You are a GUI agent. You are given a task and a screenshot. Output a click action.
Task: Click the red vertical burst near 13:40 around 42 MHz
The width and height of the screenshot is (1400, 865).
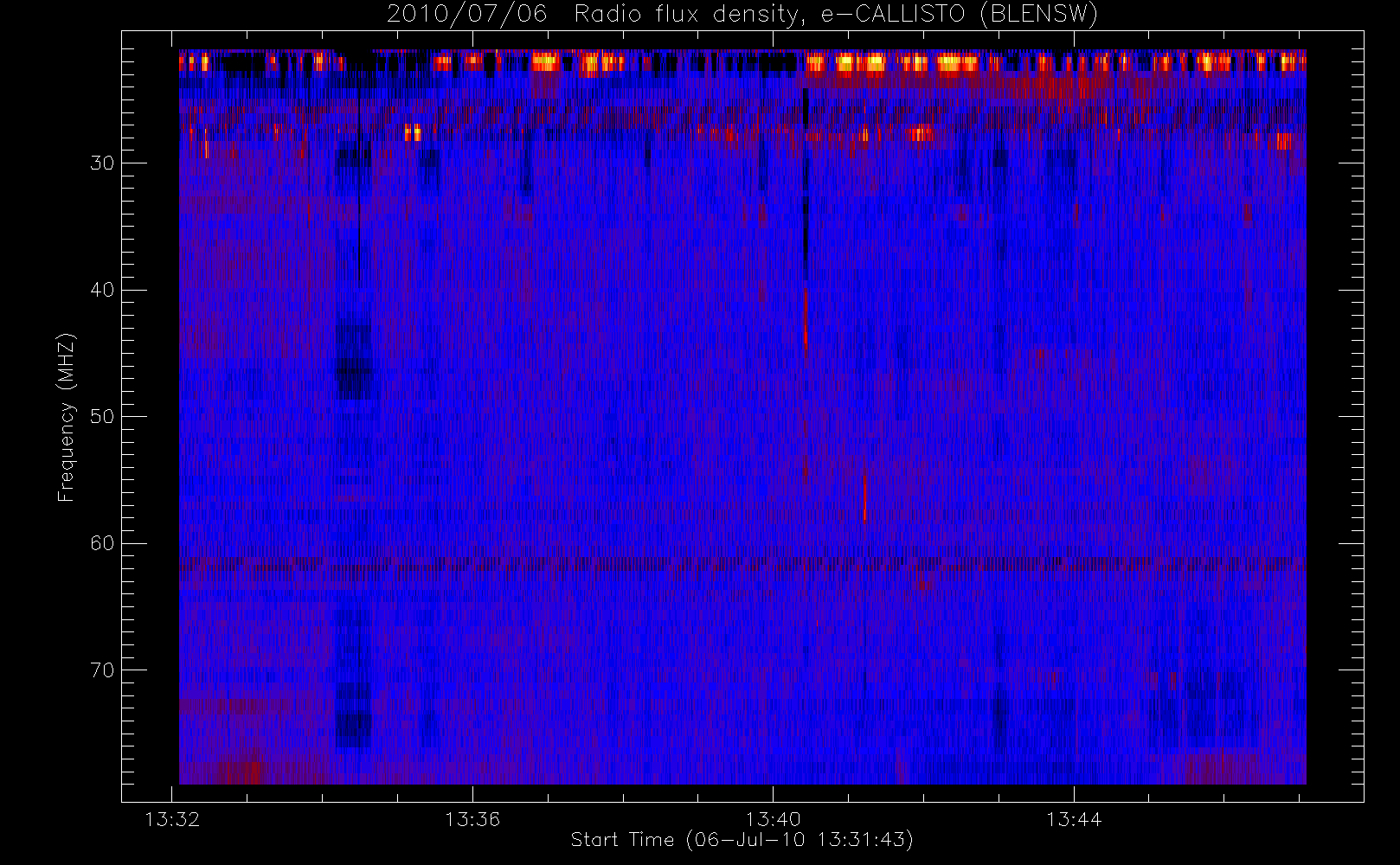pyautogui.click(x=806, y=318)
